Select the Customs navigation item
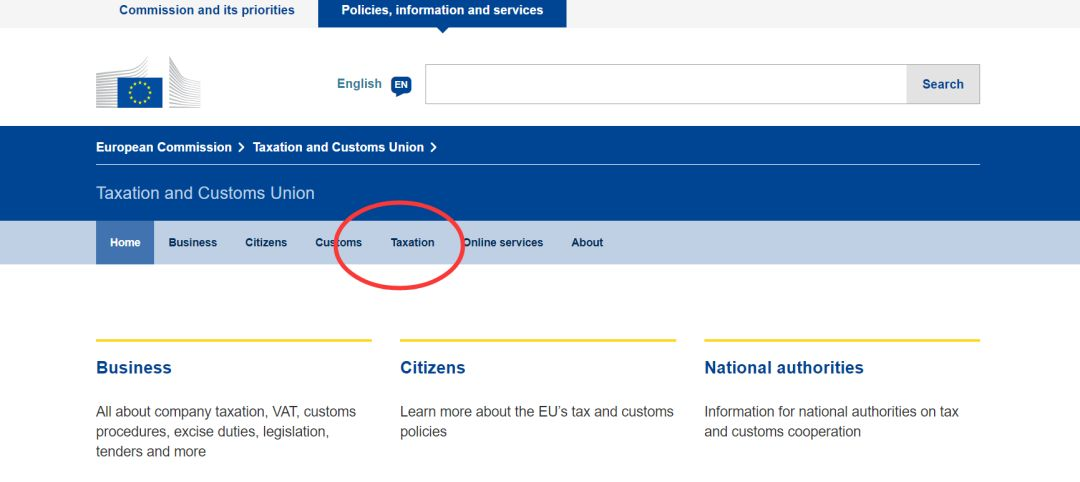Screen dimensions: 1080x482 [x=338, y=242]
